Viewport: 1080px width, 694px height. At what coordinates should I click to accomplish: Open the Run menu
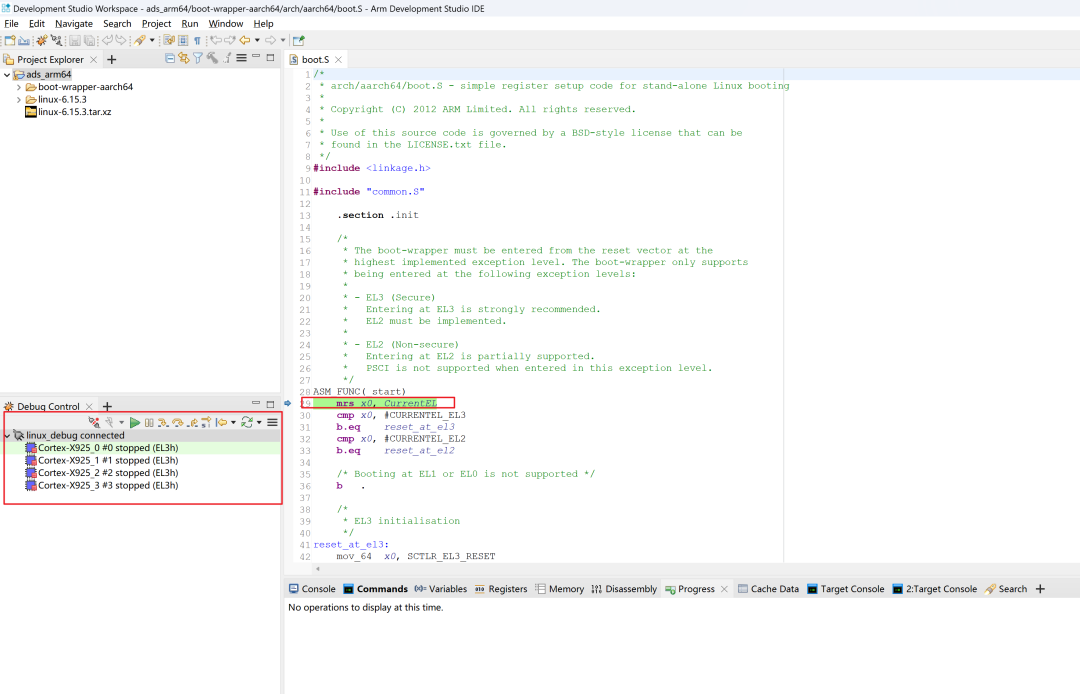190,23
